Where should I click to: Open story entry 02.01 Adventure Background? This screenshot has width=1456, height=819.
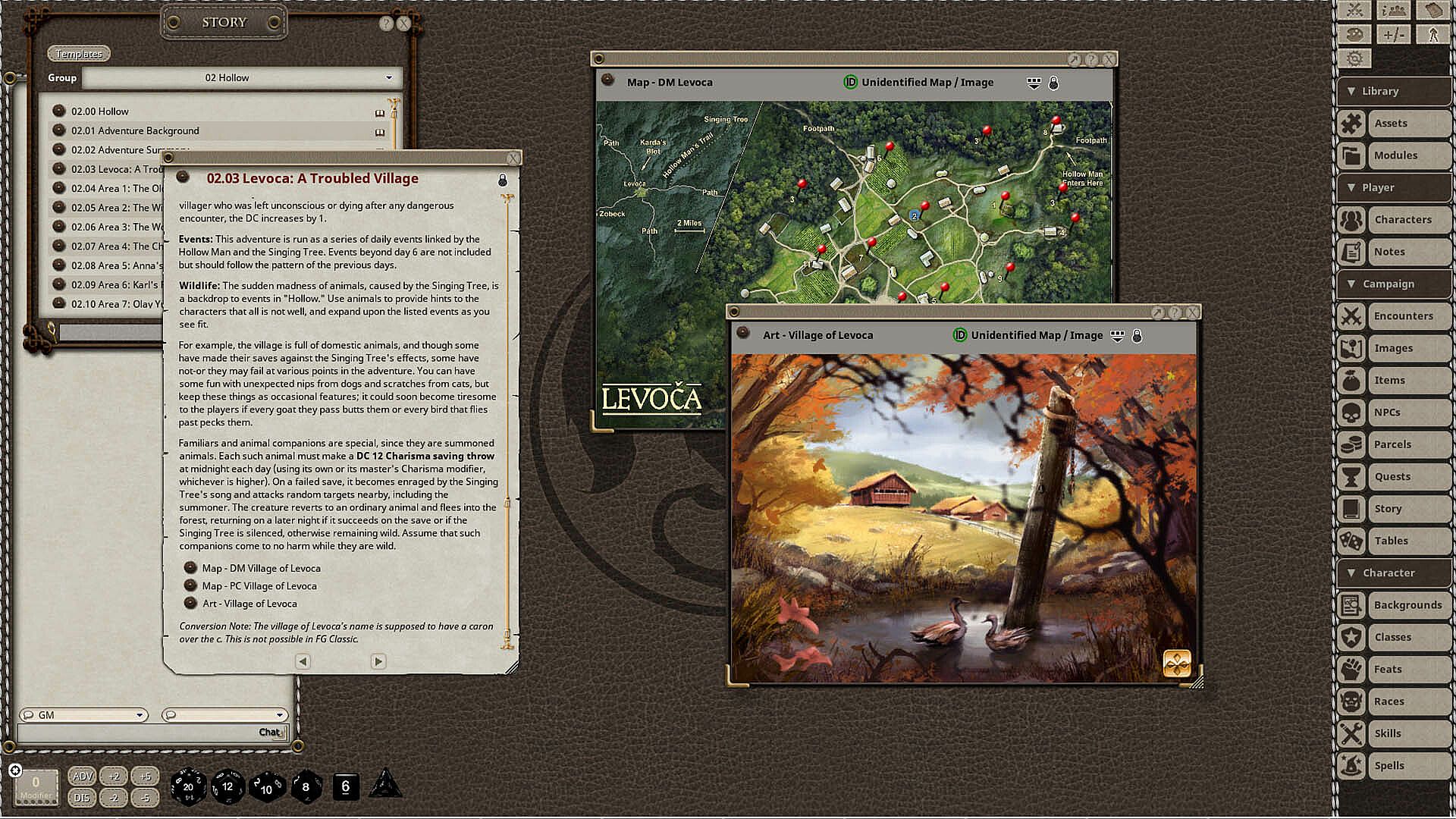coord(135,130)
